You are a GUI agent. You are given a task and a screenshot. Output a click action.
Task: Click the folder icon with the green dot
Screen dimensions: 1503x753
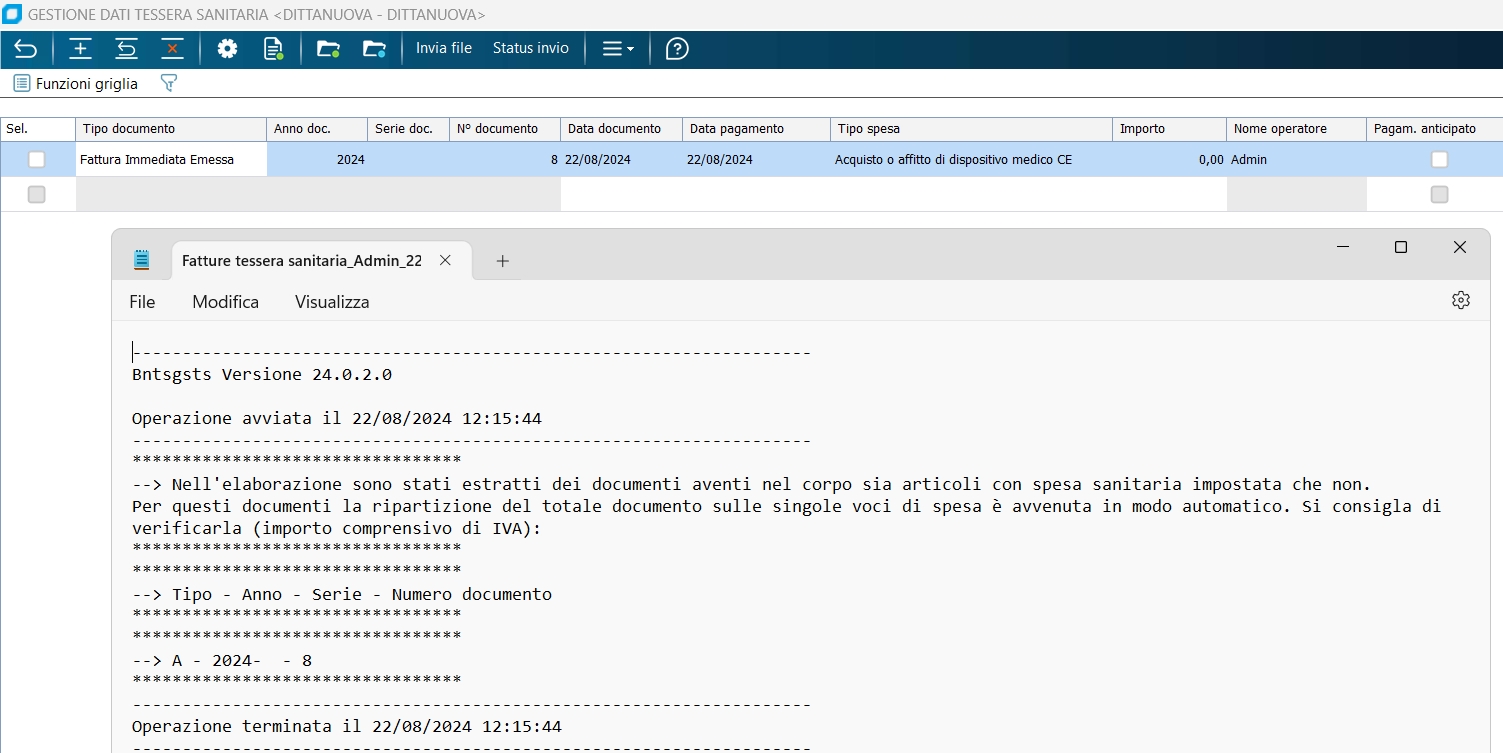(x=328, y=48)
